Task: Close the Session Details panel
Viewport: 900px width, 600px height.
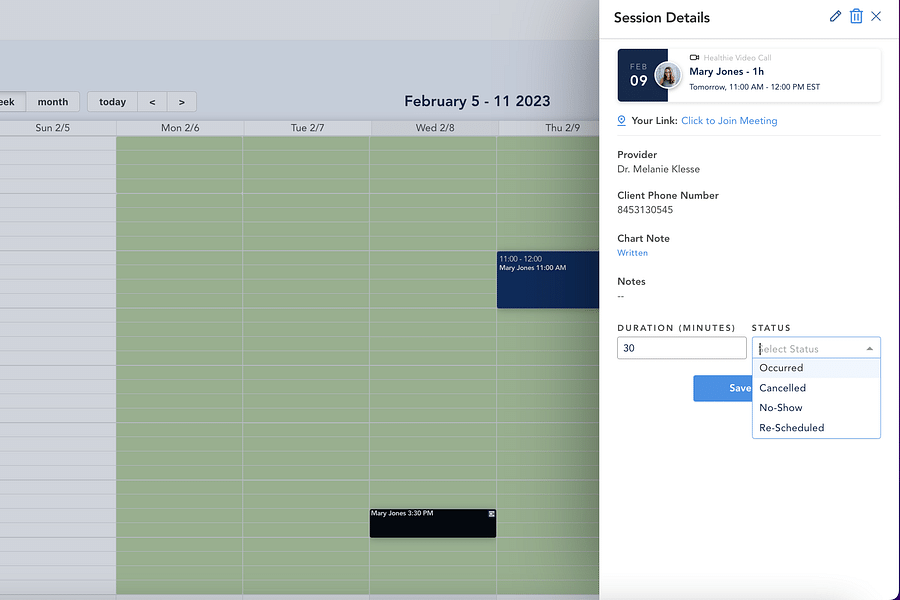Action: point(877,16)
